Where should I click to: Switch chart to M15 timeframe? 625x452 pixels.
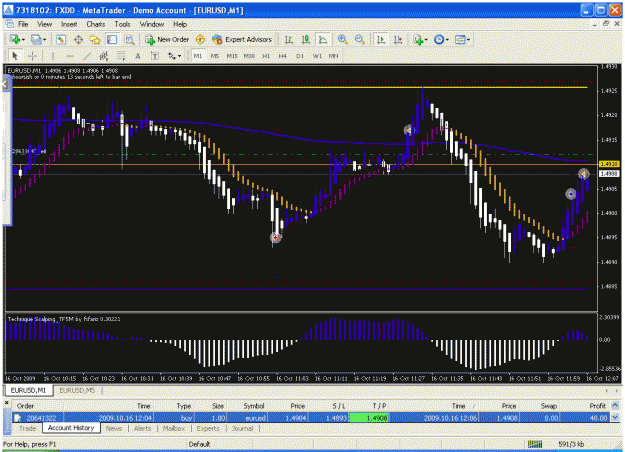click(x=232, y=56)
